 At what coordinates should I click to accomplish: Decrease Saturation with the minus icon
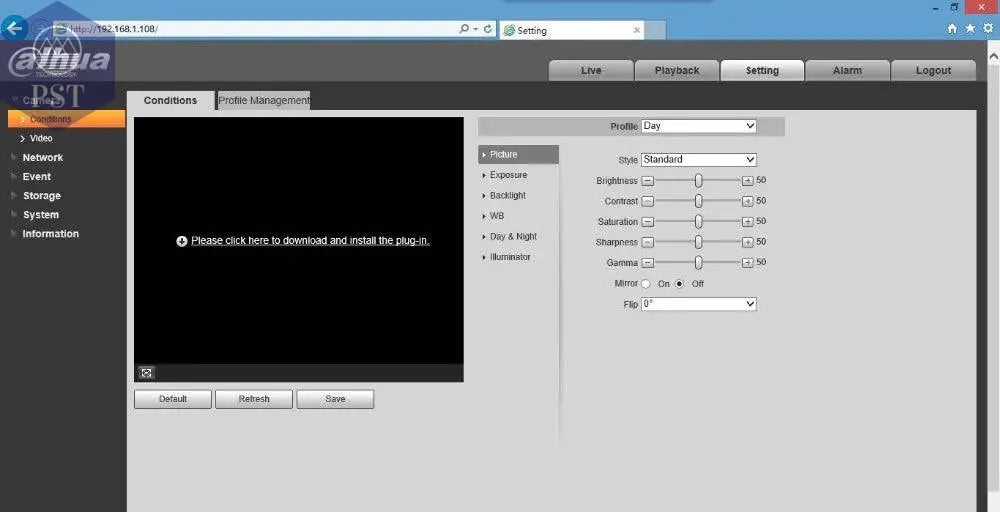[647, 222]
